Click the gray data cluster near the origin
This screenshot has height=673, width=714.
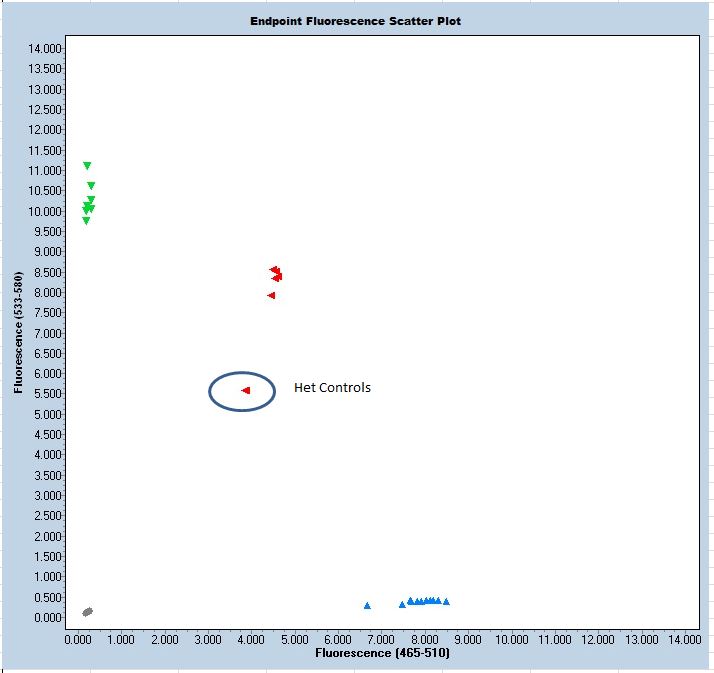87,611
